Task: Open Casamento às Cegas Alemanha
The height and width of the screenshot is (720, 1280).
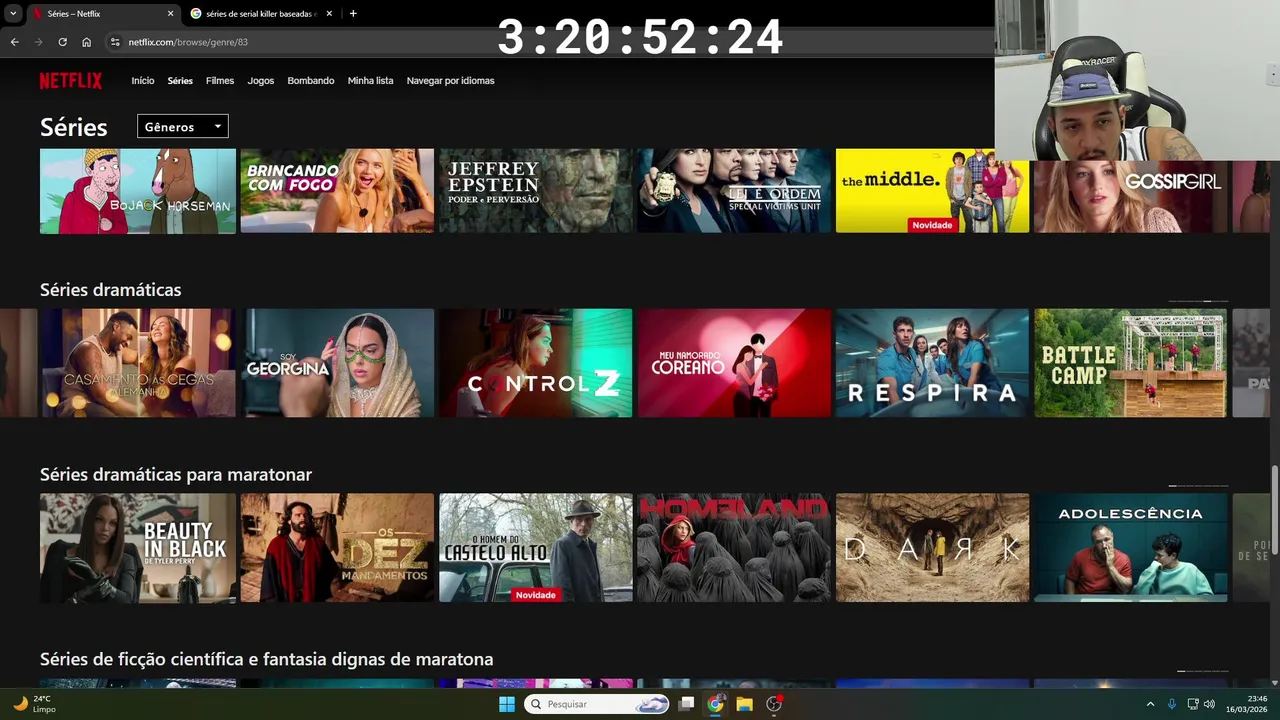Action: 138,363
